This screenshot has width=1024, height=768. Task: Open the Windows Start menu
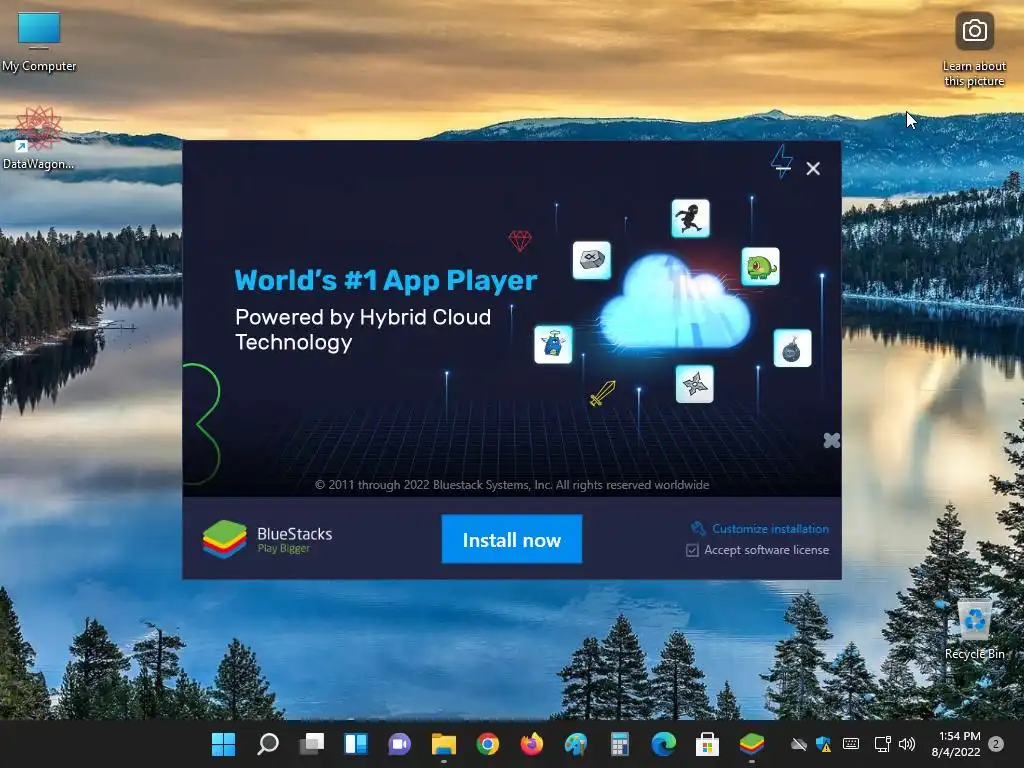(x=223, y=744)
